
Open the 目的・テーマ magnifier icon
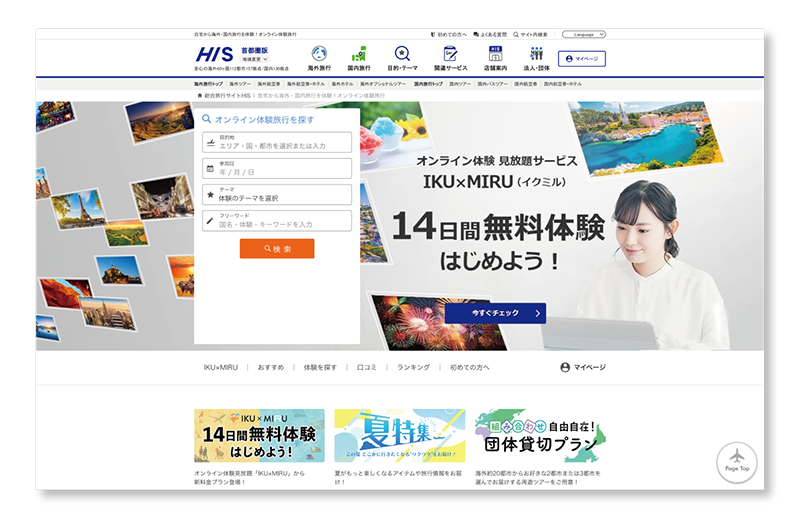(402, 54)
